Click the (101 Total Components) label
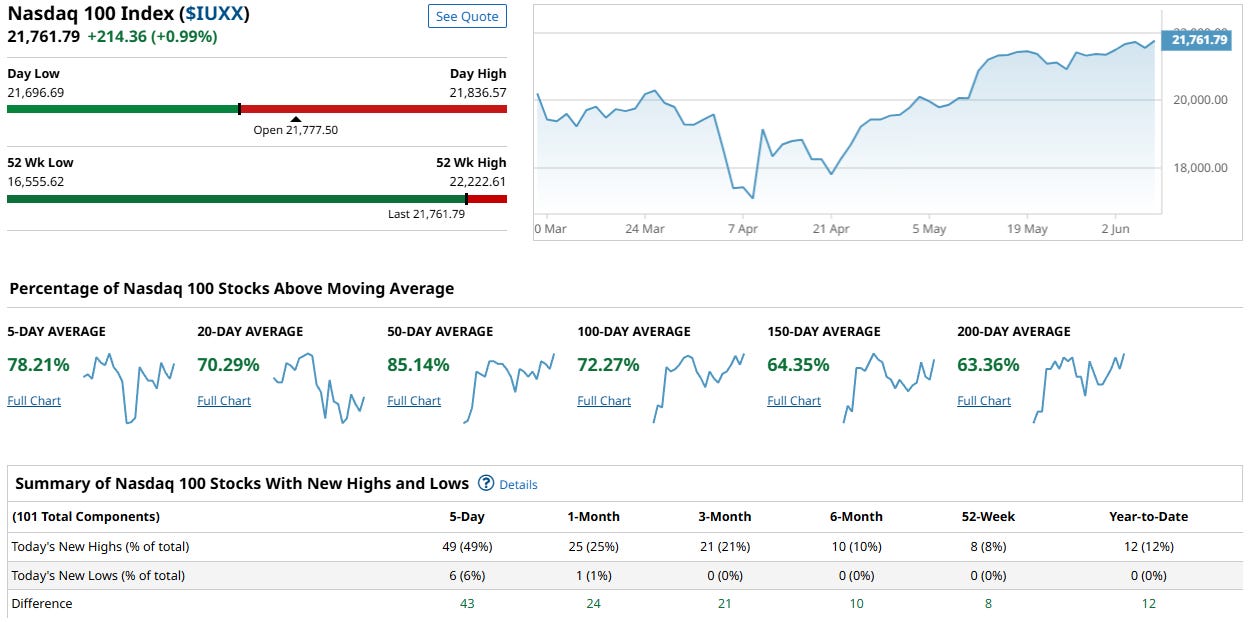The height and width of the screenshot is (622, 1253). (85, 517)
